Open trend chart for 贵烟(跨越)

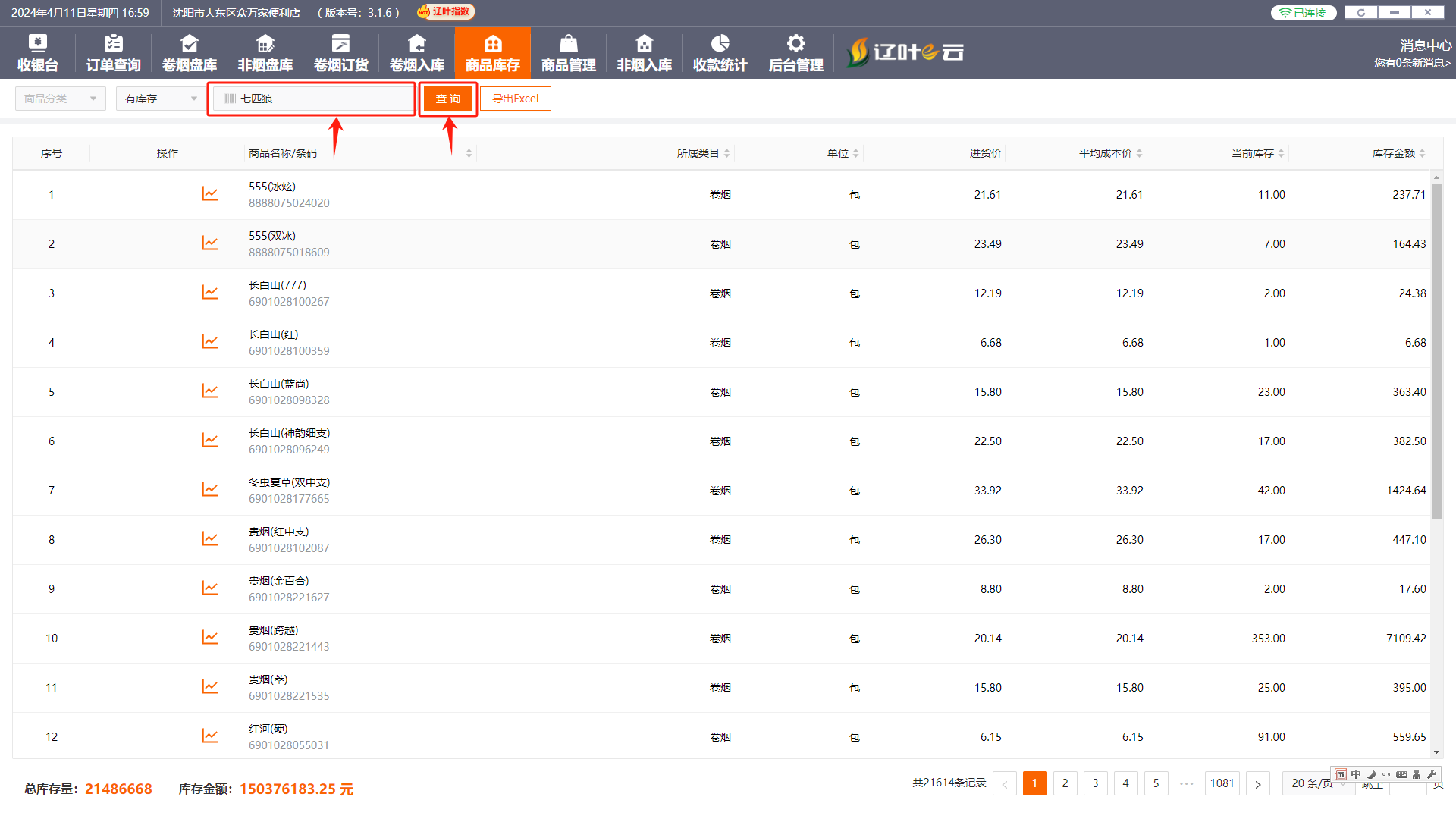(210, 638)
